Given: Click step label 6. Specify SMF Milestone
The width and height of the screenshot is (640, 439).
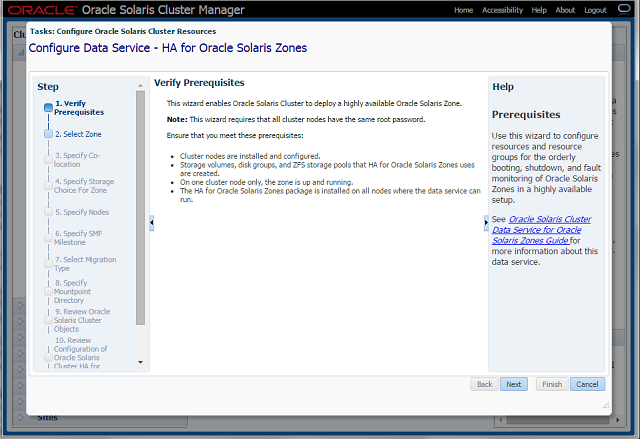Looking at the screenshot, I should click(78, 238).
